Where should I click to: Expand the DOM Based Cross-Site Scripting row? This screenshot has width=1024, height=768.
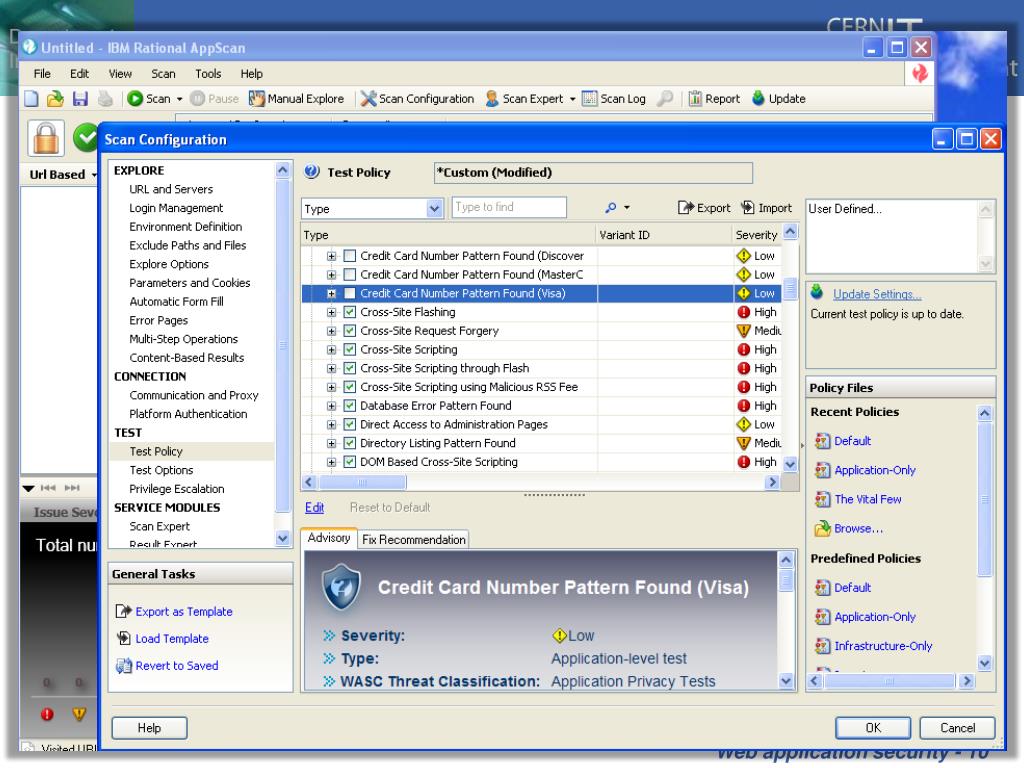(x=331, y=462)
